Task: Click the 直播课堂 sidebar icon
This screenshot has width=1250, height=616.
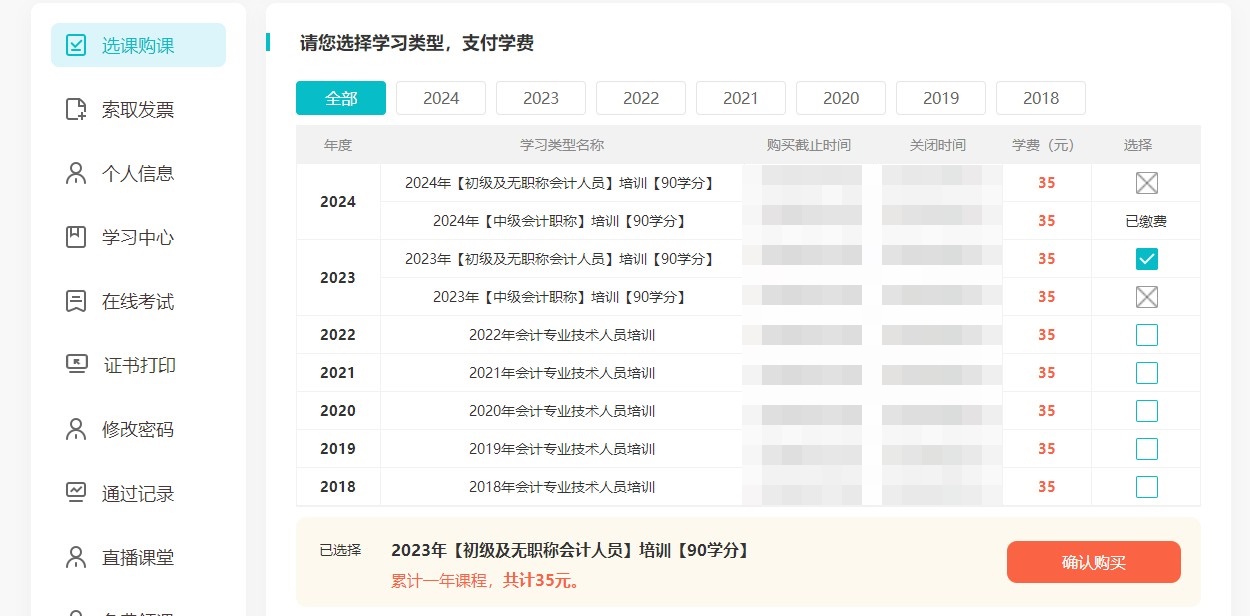Action: tap(76, 557)
